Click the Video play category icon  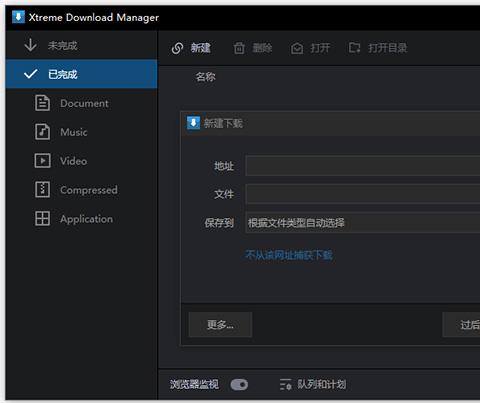[42, 161]
